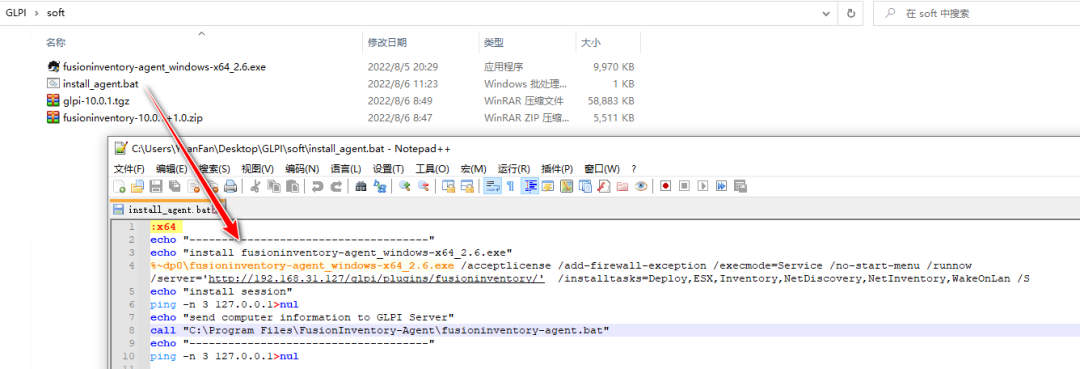Image resolution: width=1080 pixels, height=369 pixels.
Task: Sort files by 名称 column header
Action: click(56, 43)
